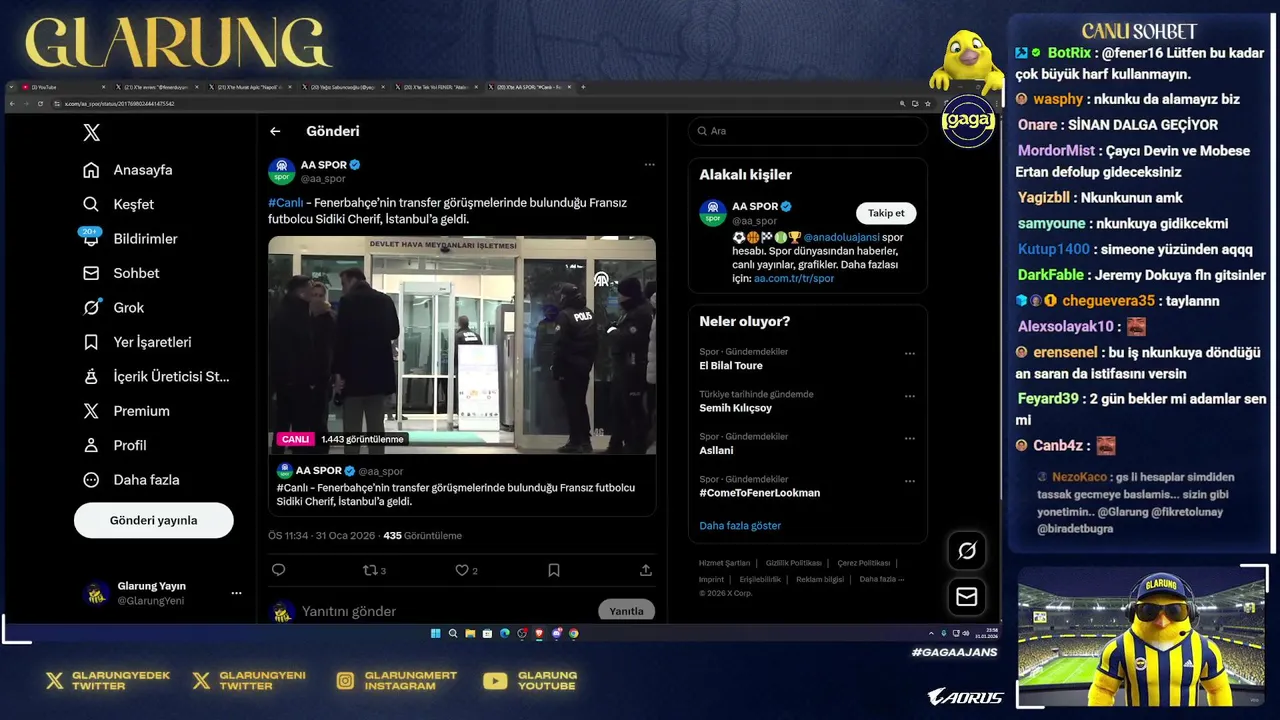Open Windows taskbar search
Image resolution: width=1280 pixels, height=720 pixels.
click(x=453, y=633)
